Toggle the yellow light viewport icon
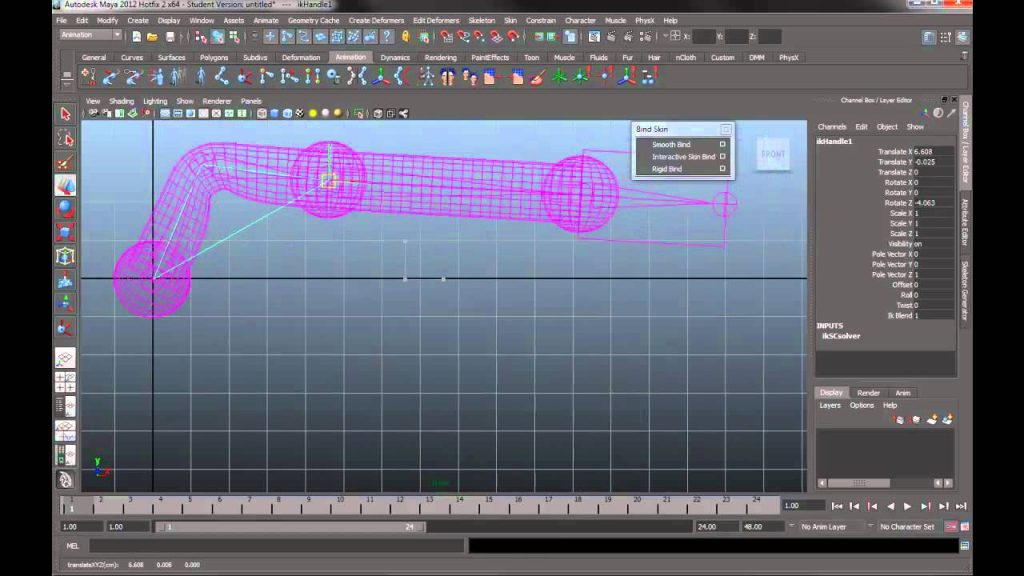Screen dimensions: 1024x576 pyautogui.click(x=313, y=114)
